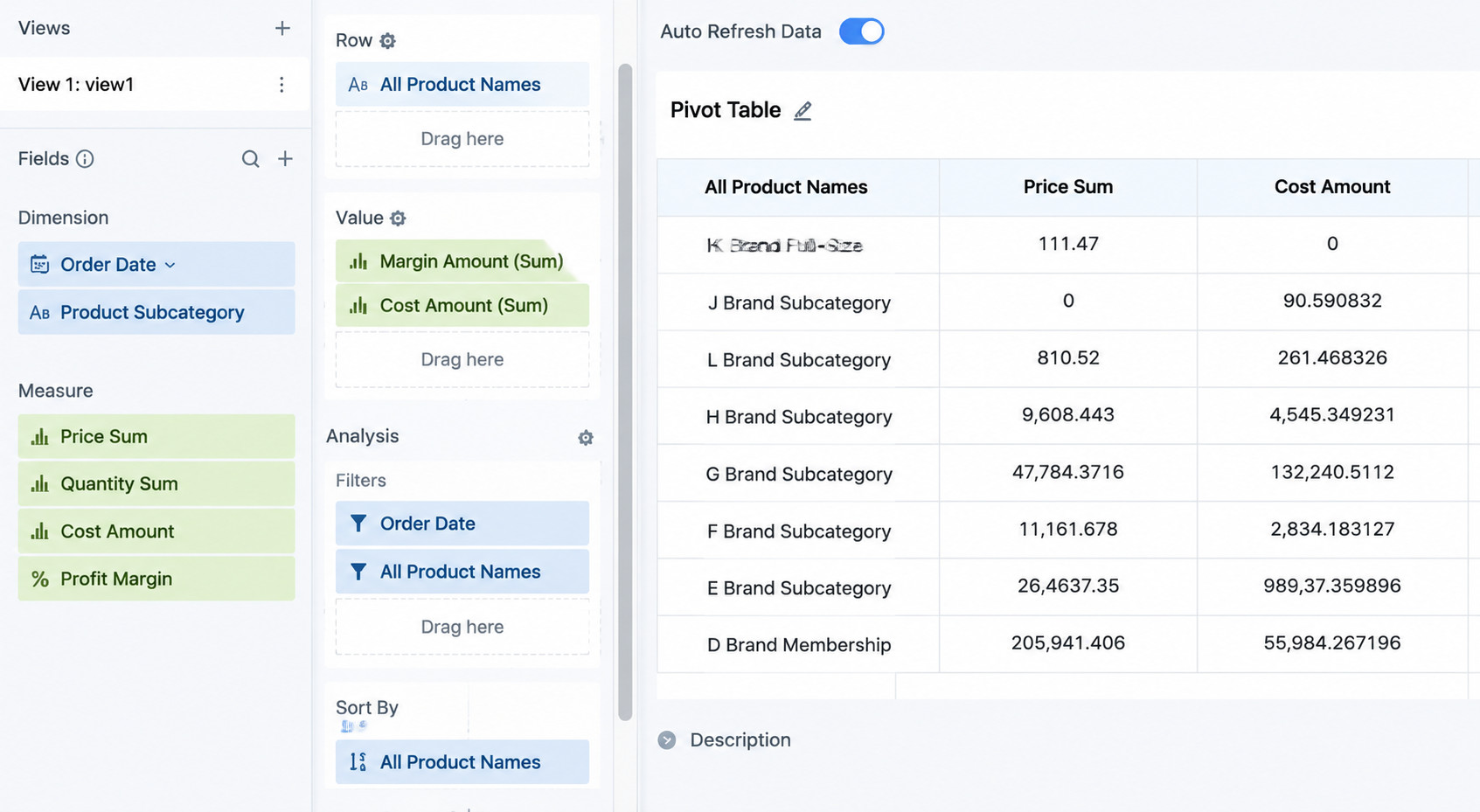This screenshot has height=812, width=1480.
Task: Edit Pivot Table title with pencil icon
Action: tap(803, 111)
